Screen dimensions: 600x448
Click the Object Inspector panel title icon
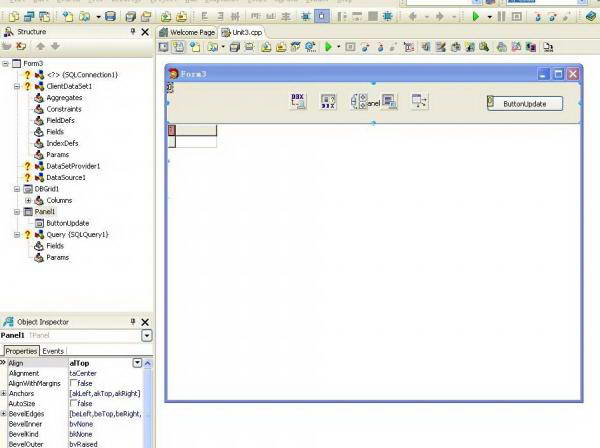click(8, 322)
